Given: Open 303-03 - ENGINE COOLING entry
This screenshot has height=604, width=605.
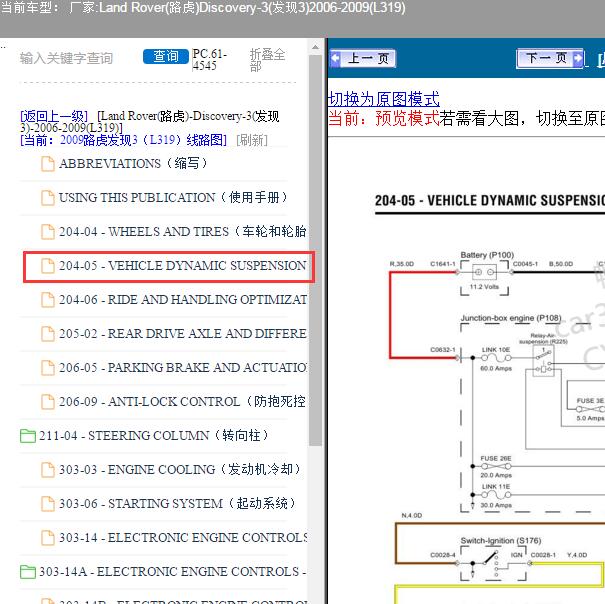Looking at the screenshot, I should [179, 469].
